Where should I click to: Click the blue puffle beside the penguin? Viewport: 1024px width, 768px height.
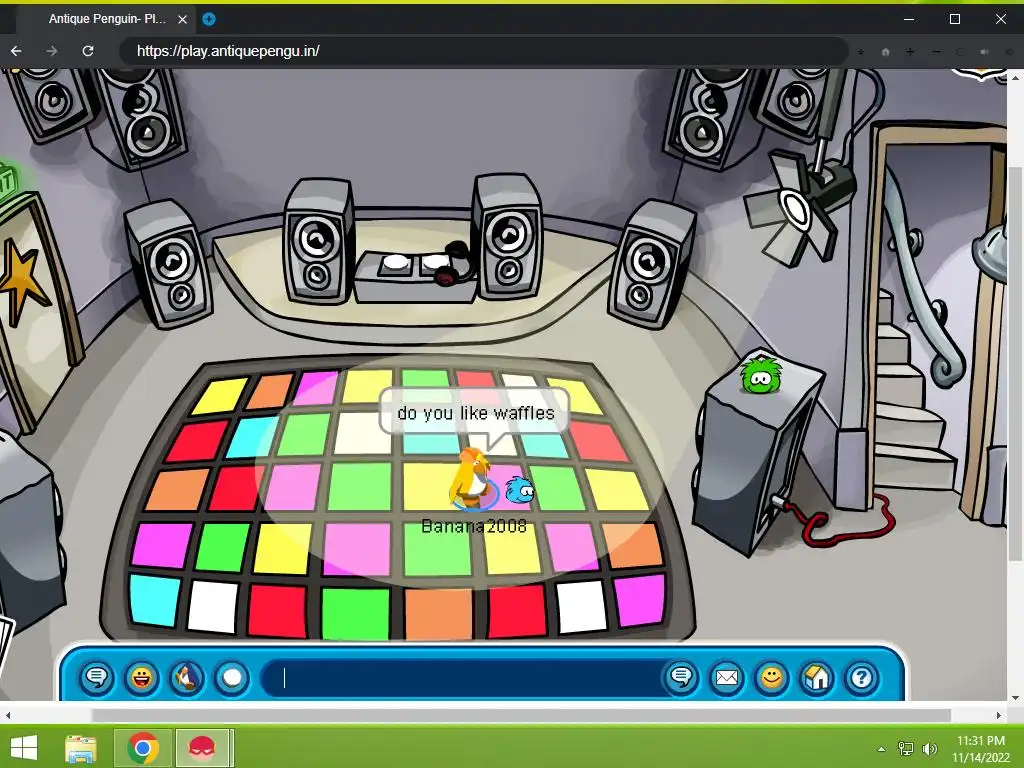pos(520,490)
